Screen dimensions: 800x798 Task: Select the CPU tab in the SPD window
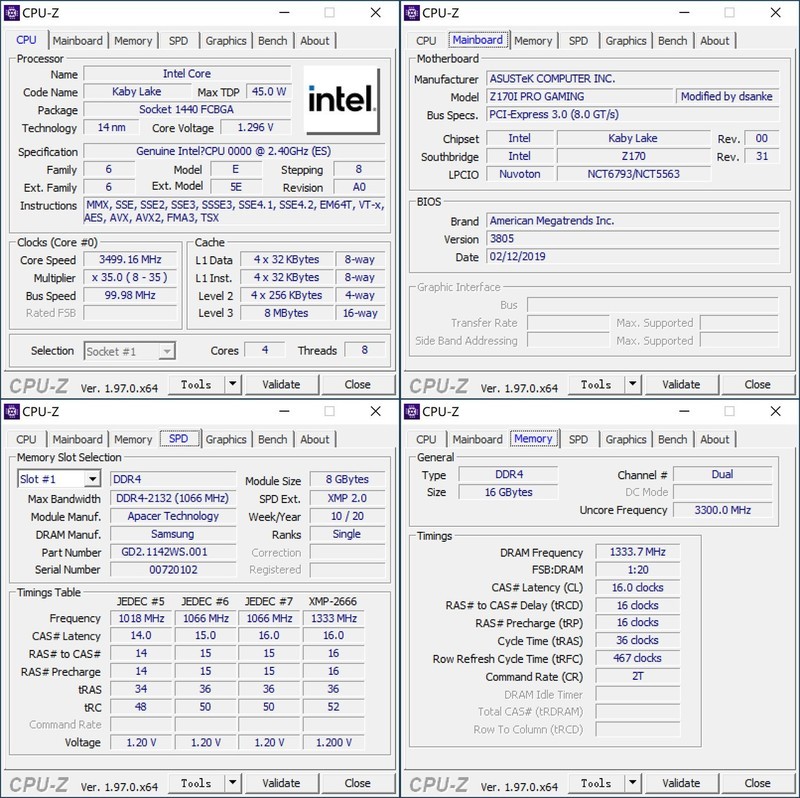pyautogui.click(x=26, y=439)
